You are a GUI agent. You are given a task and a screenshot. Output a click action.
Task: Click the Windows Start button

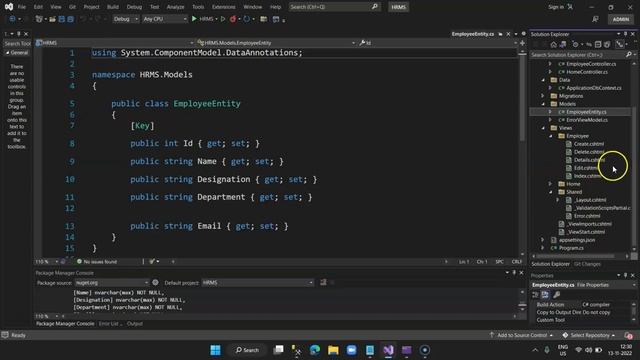click(215, 350)
